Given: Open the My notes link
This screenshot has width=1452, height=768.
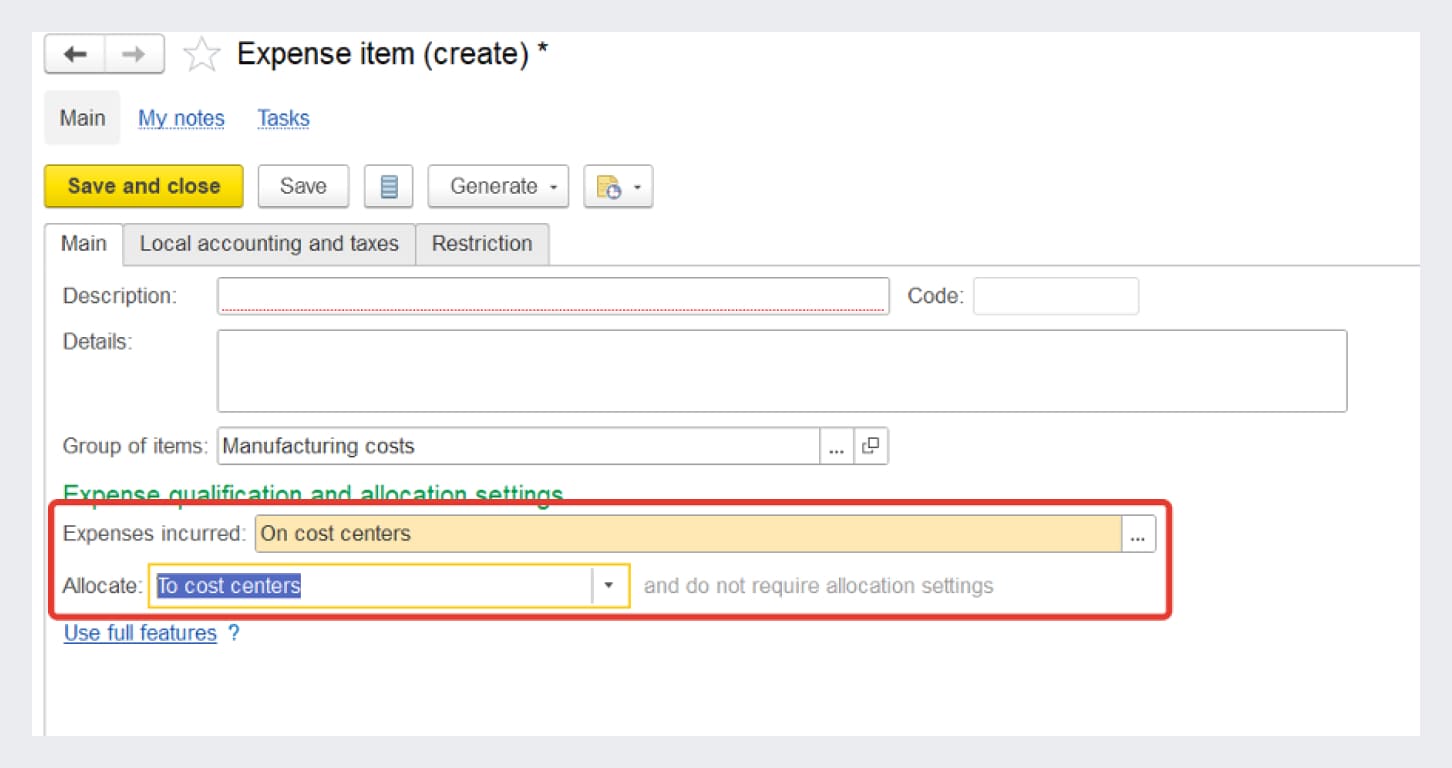Looking at the screenshot, I should pos(181,118).
